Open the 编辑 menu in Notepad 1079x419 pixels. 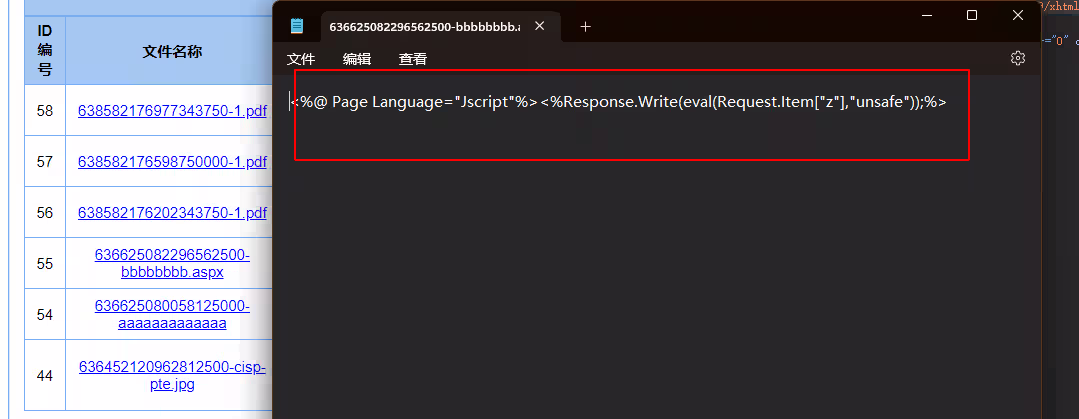pyautogui.click(x=356, y=59)
